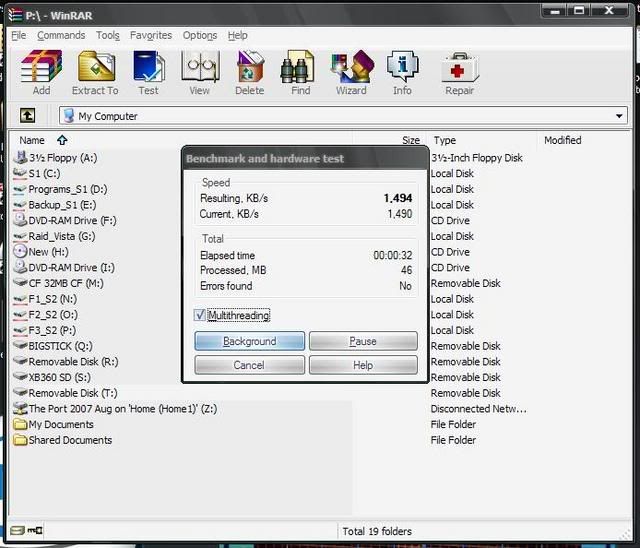The height and width of the screenshot is (548, 640).
Task: Open the Tools menu
Action: point(108,35)
